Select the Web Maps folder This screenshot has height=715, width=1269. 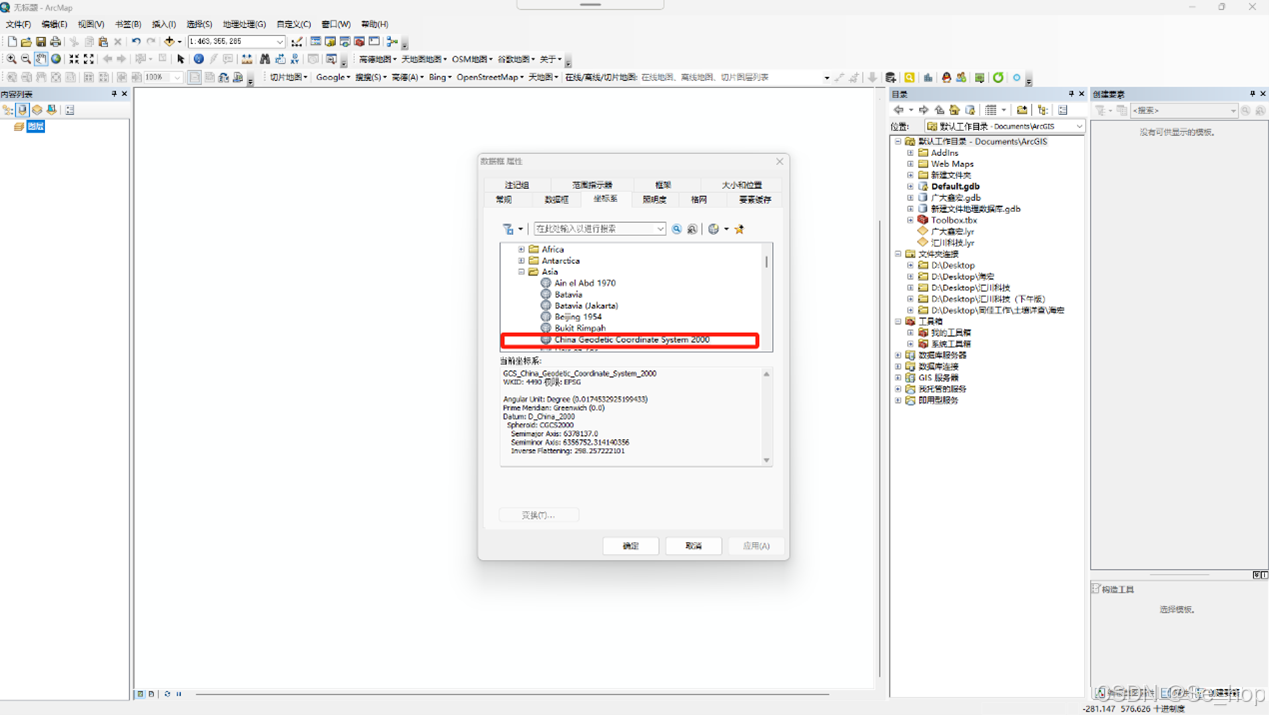(x=952, y=164)
